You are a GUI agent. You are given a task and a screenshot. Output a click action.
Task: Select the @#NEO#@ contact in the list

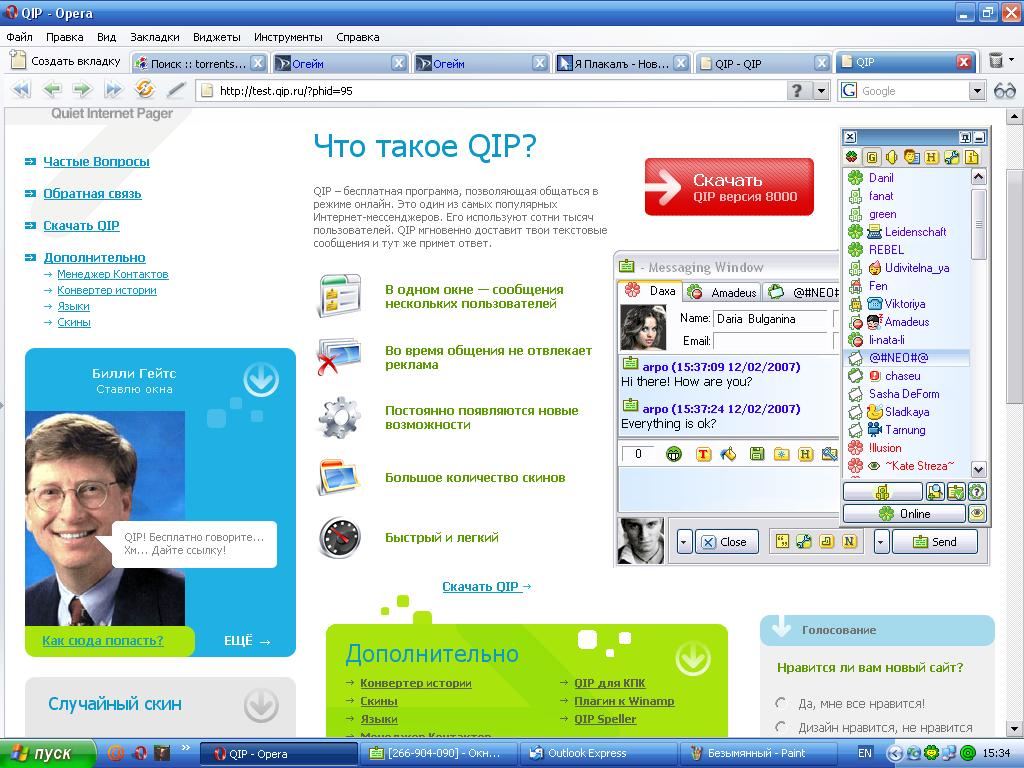[908, 357]
